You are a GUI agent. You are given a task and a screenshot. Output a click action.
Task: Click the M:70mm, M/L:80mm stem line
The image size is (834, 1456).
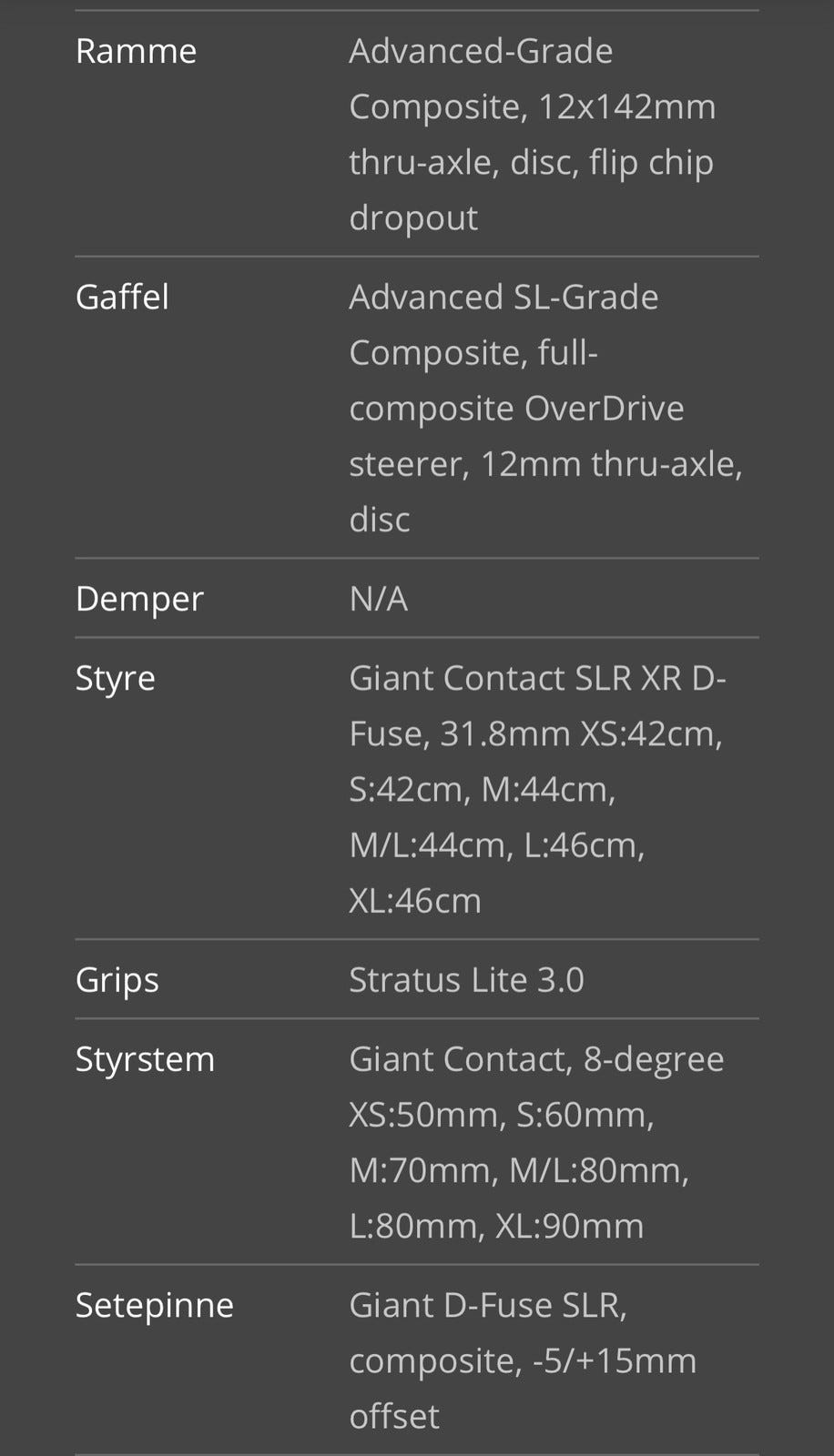click(x=519, y=1171)
